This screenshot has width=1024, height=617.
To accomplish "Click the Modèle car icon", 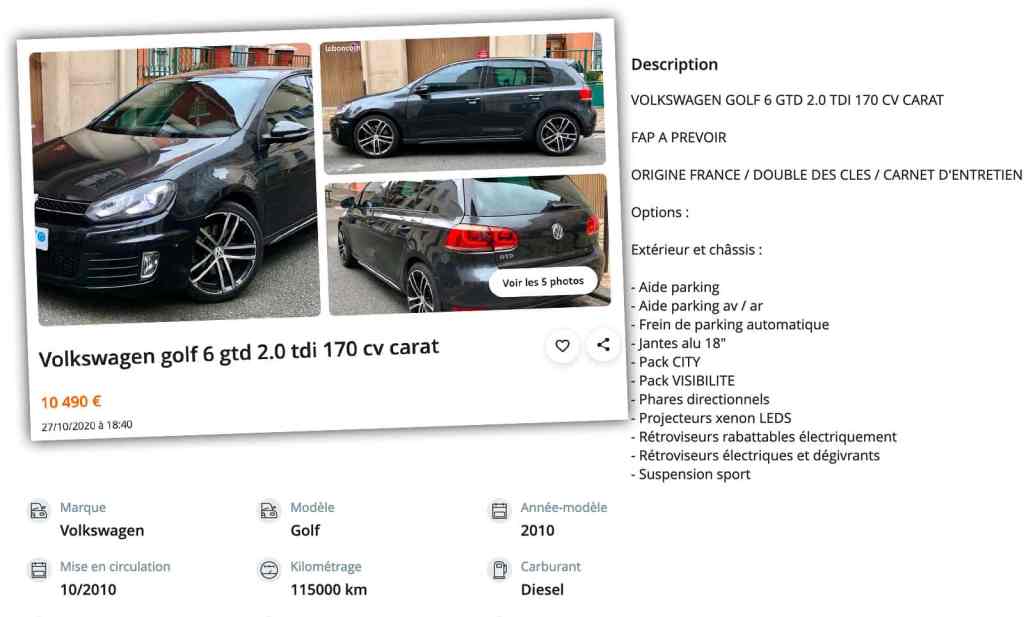I will click(x=269, y=510).
